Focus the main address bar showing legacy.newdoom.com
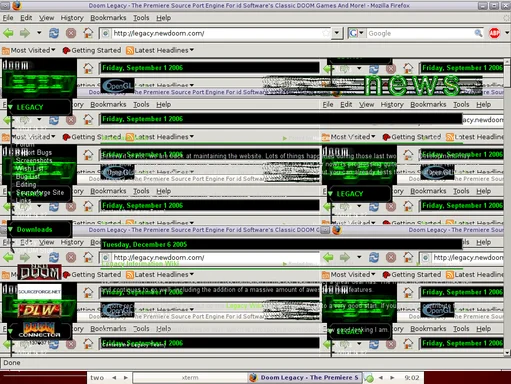511x384 pixels. 215,33
